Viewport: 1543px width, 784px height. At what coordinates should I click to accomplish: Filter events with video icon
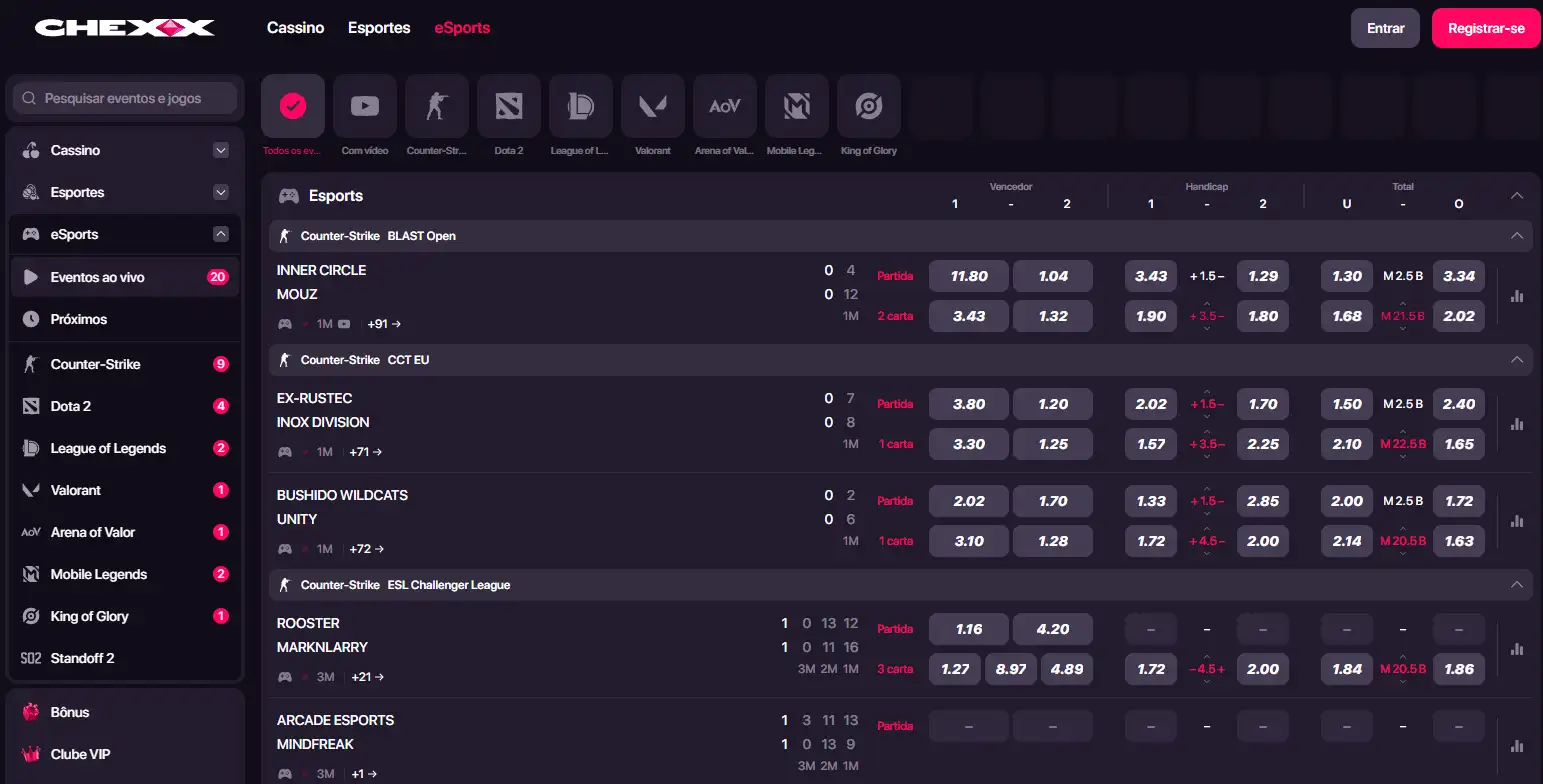(365, 106)
